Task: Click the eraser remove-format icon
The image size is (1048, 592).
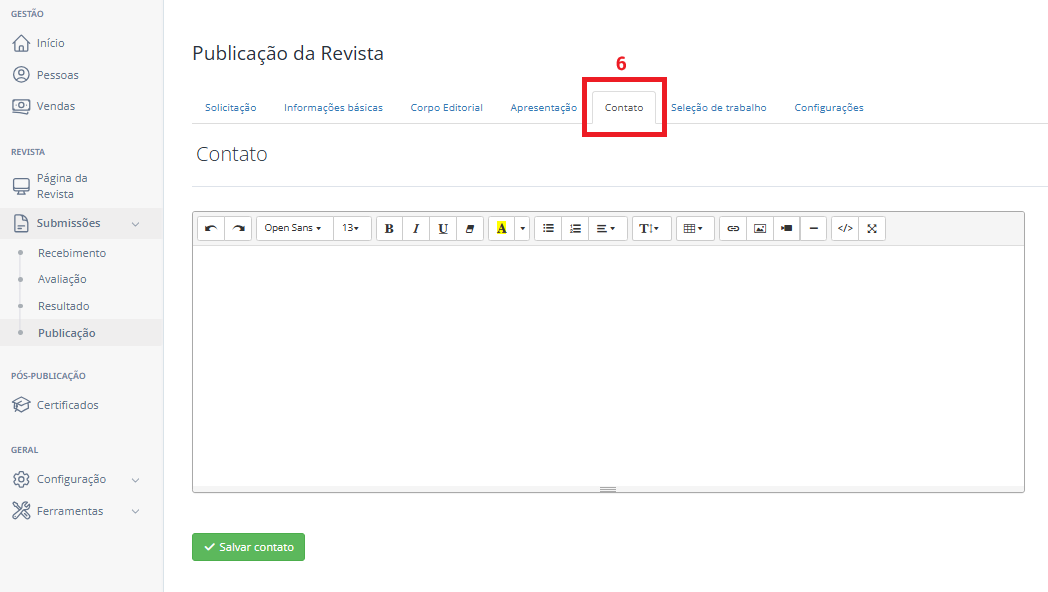Action: click(x=470, y=229)
